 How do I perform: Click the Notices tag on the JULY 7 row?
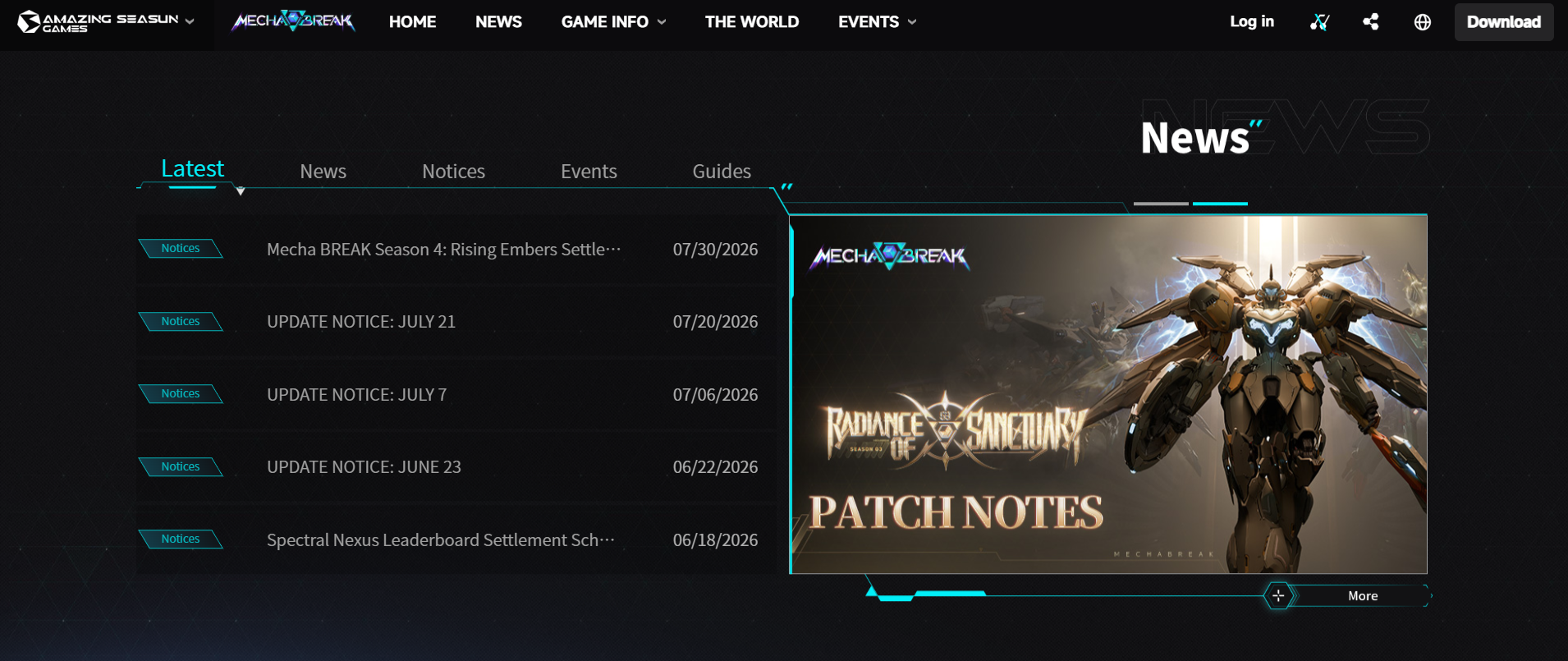(x=181, y=393)
